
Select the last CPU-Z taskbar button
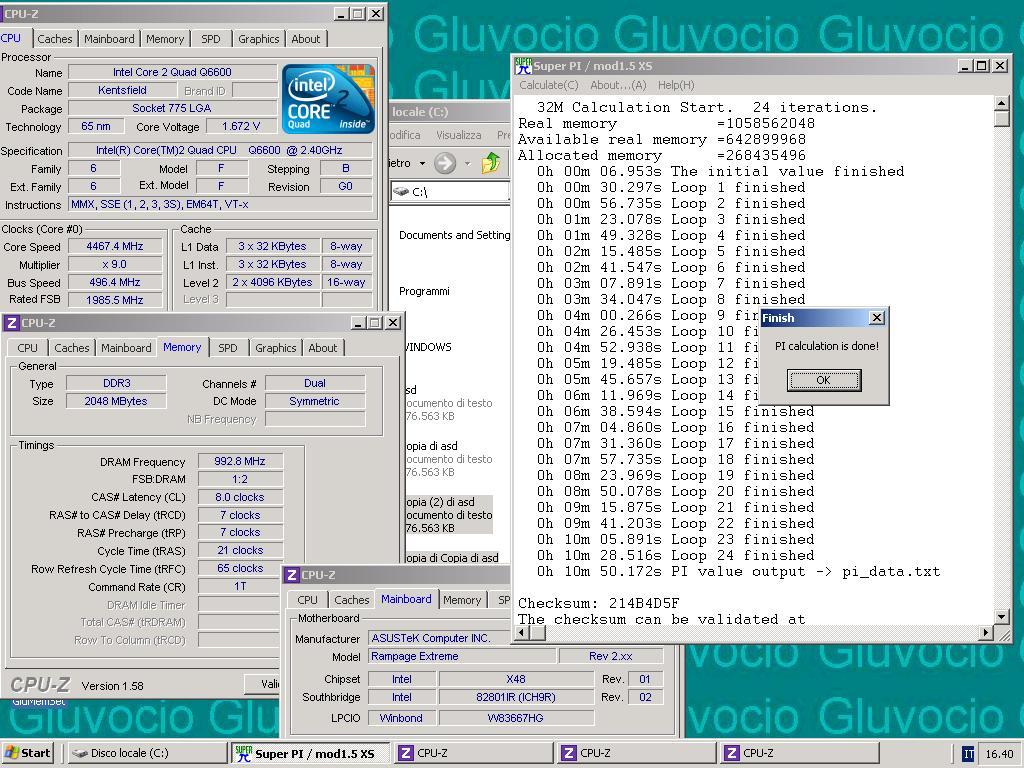click(798, 753)
